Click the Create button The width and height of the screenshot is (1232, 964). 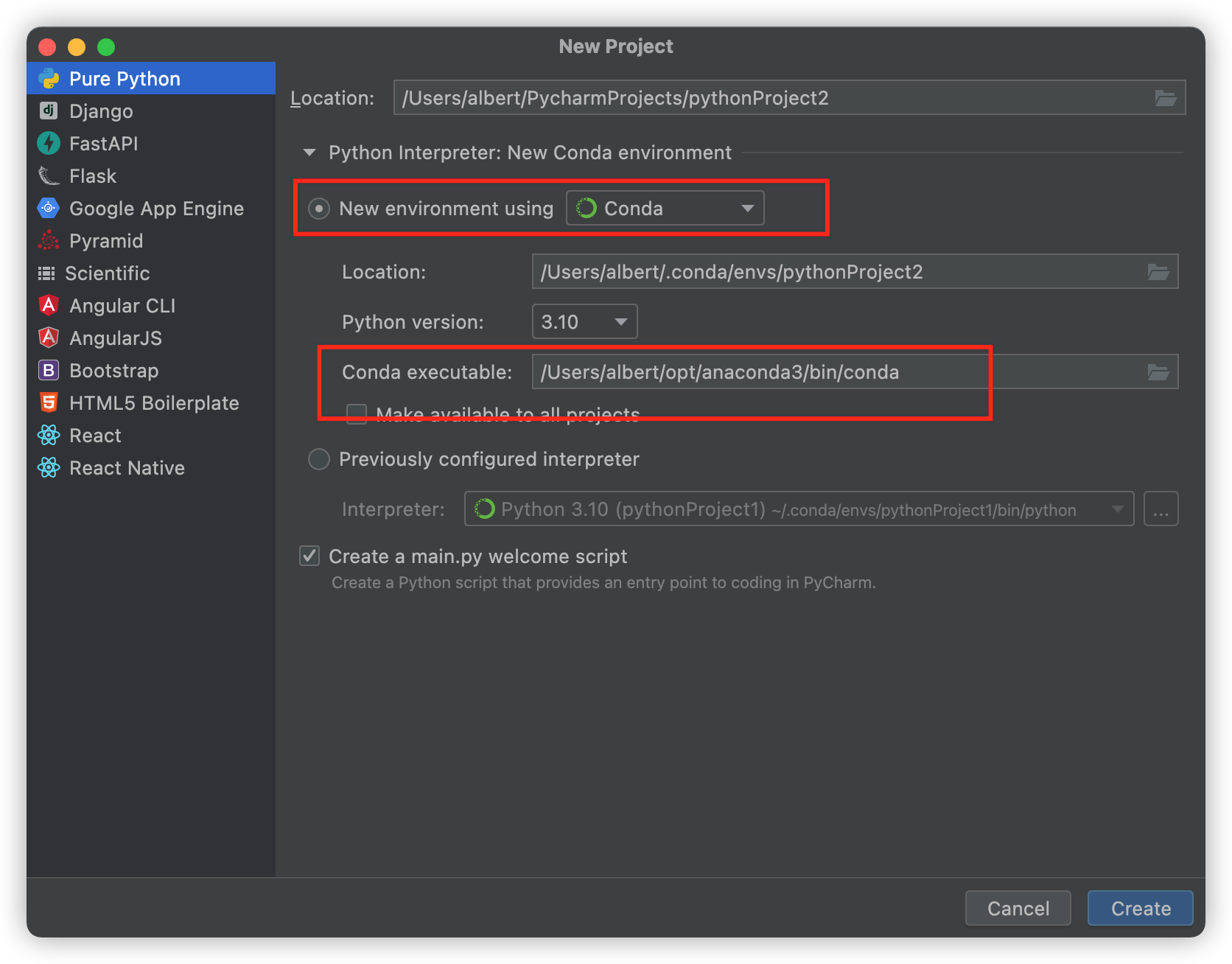(x=1140, y=908)
